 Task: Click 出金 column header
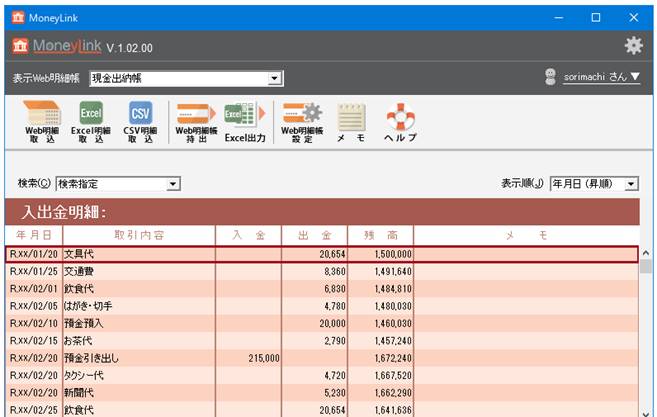click(x=315, y=236)
